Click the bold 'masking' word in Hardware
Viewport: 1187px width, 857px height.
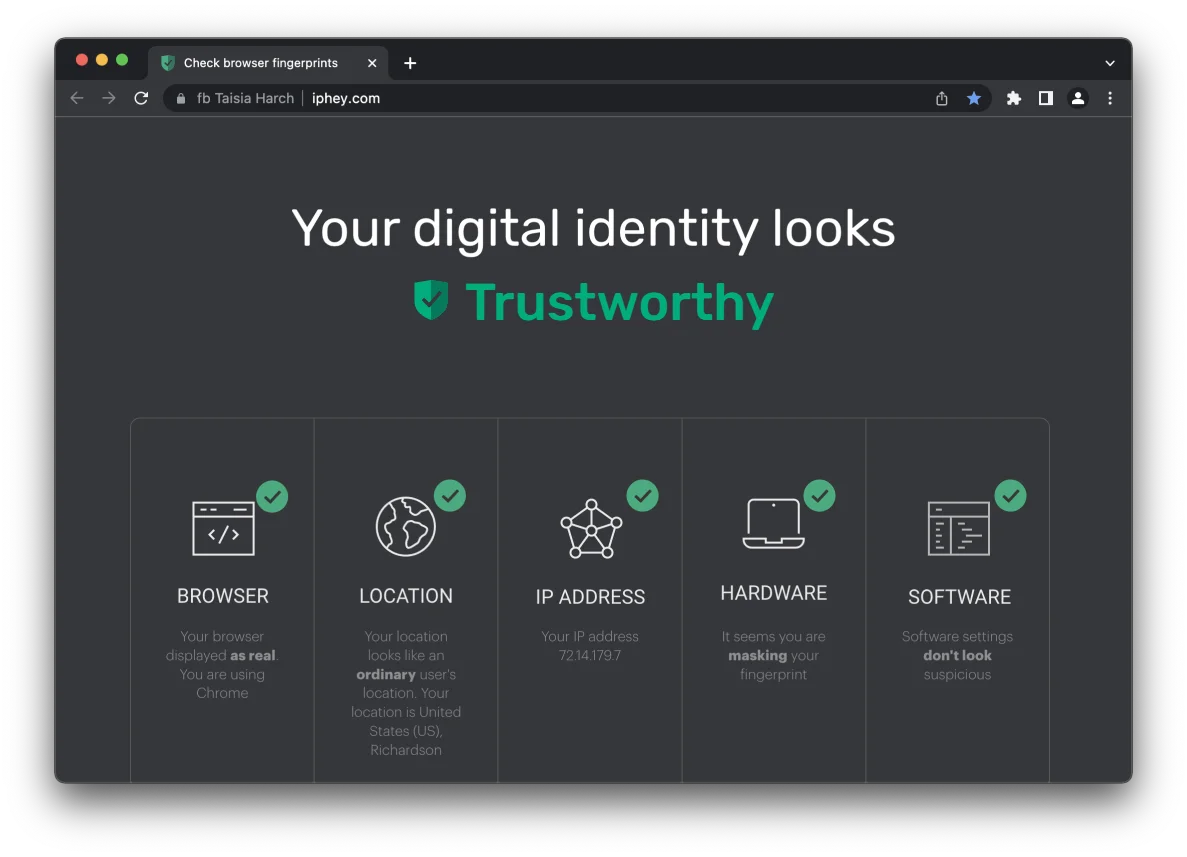pos(757,656)
